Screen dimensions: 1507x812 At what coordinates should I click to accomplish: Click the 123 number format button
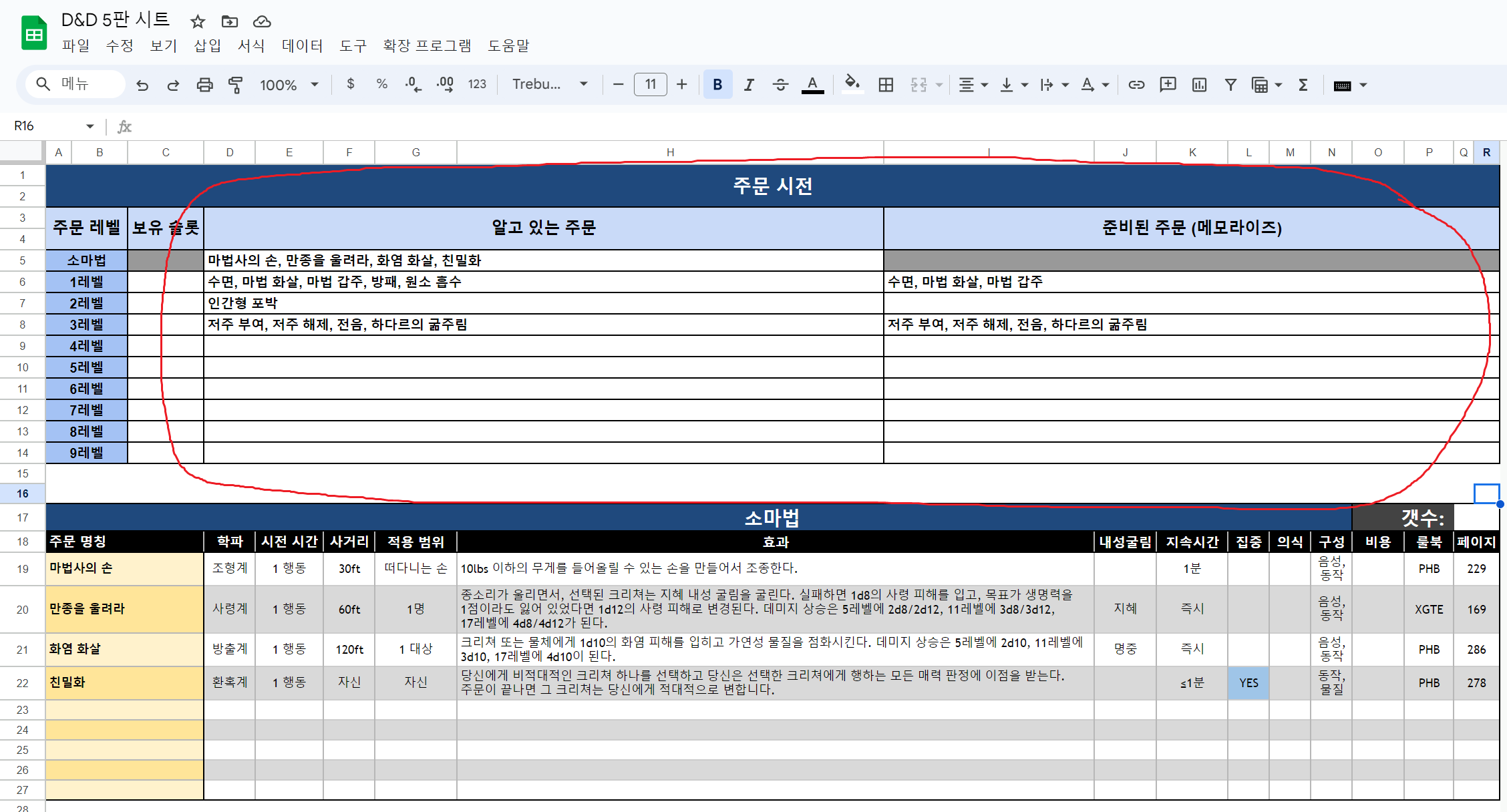click(x=477, y=85)
